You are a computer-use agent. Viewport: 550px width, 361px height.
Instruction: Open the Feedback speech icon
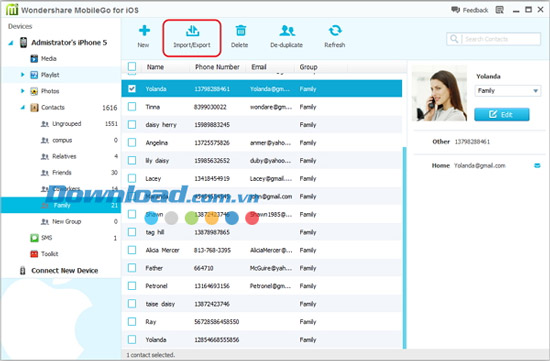pos(455,10)
